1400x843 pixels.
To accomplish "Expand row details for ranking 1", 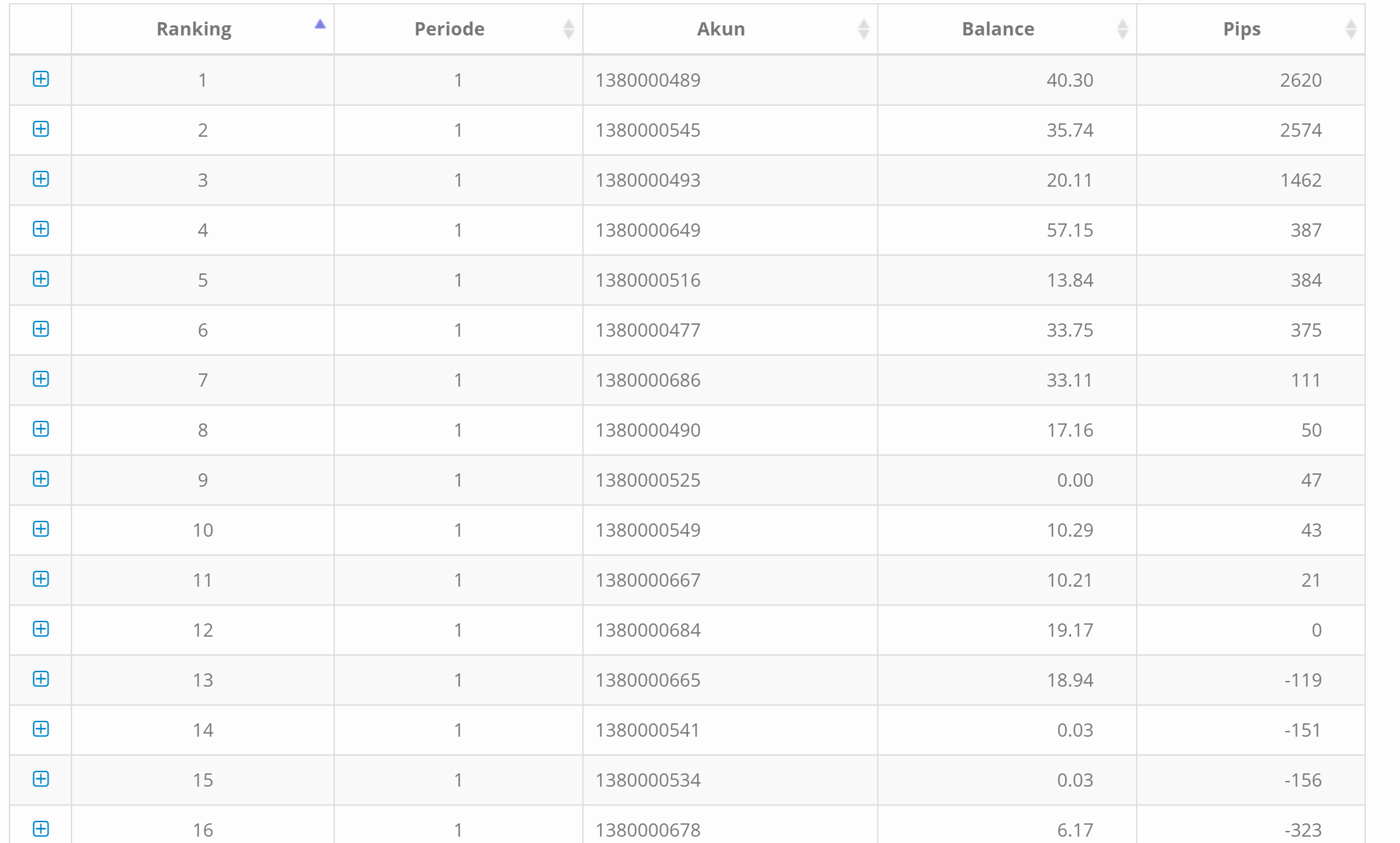I will point(41,79).
